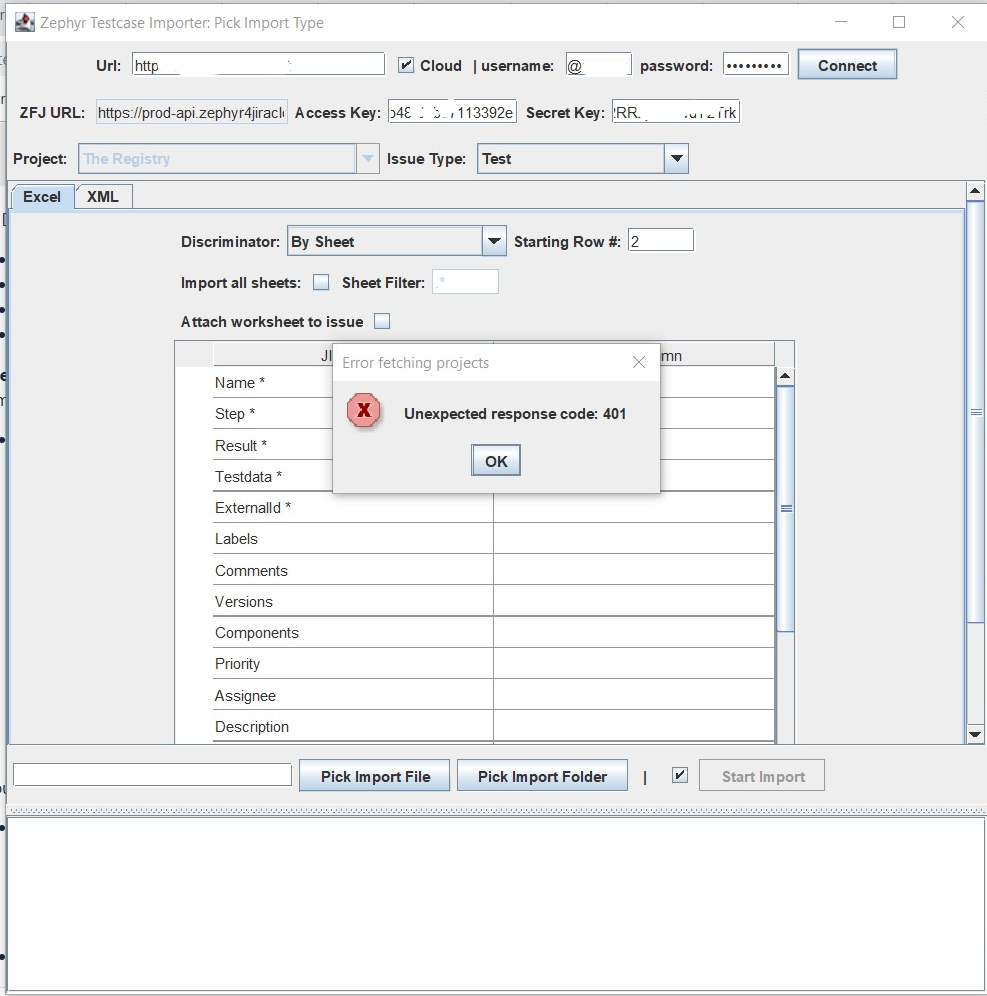This screenshot has width=987, height=996.
Task: Open the Project dropdown list
Action: 368,158
